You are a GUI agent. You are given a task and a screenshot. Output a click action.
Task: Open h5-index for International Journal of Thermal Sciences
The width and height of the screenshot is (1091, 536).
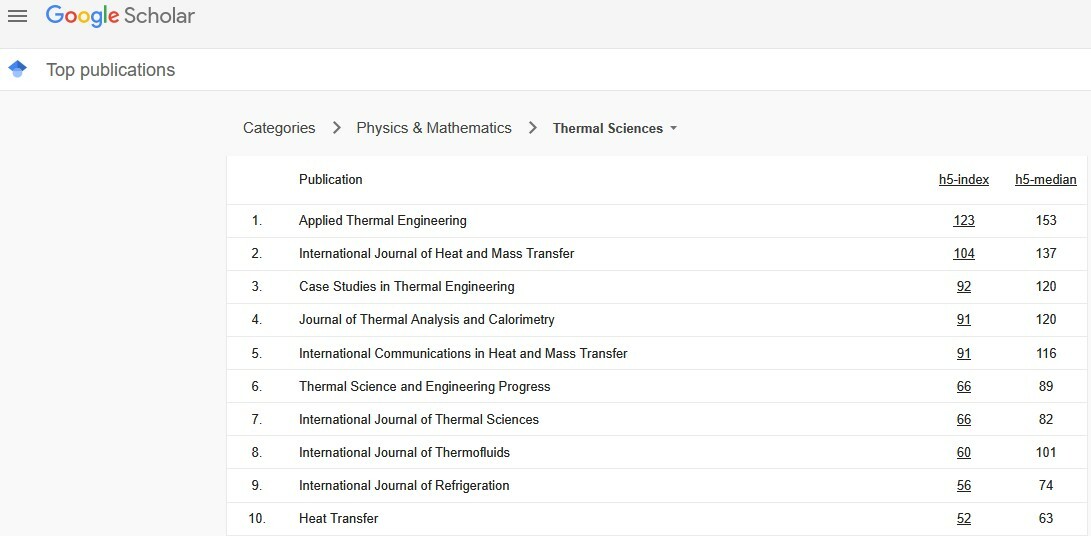(x=963, y=419)
